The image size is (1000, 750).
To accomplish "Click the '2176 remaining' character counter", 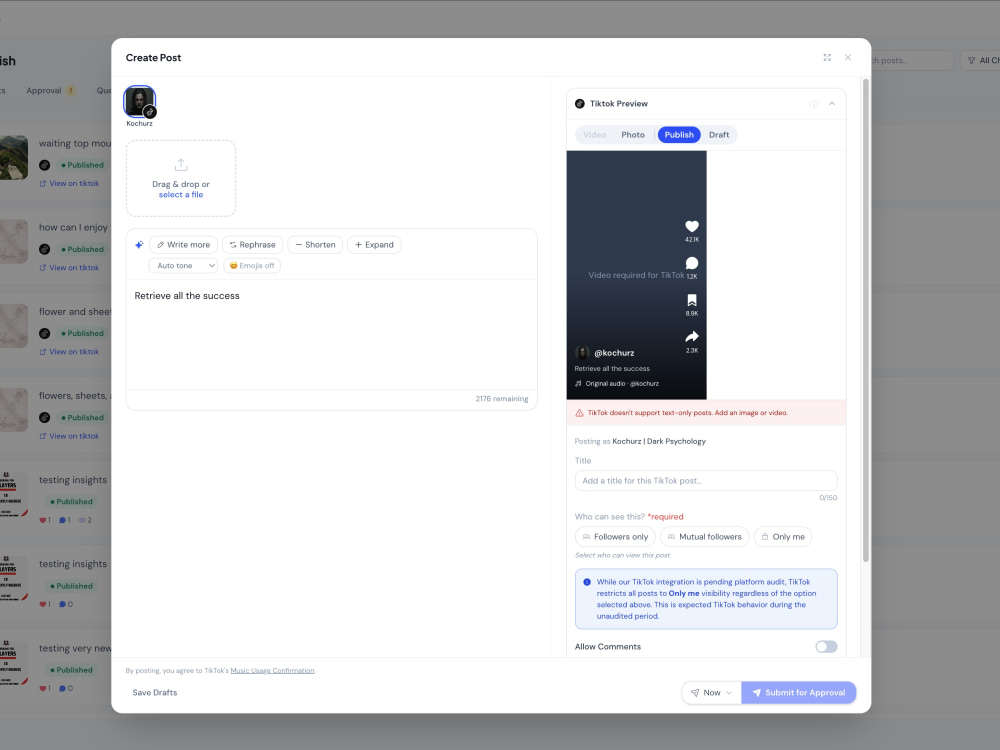I will (502, 399).
